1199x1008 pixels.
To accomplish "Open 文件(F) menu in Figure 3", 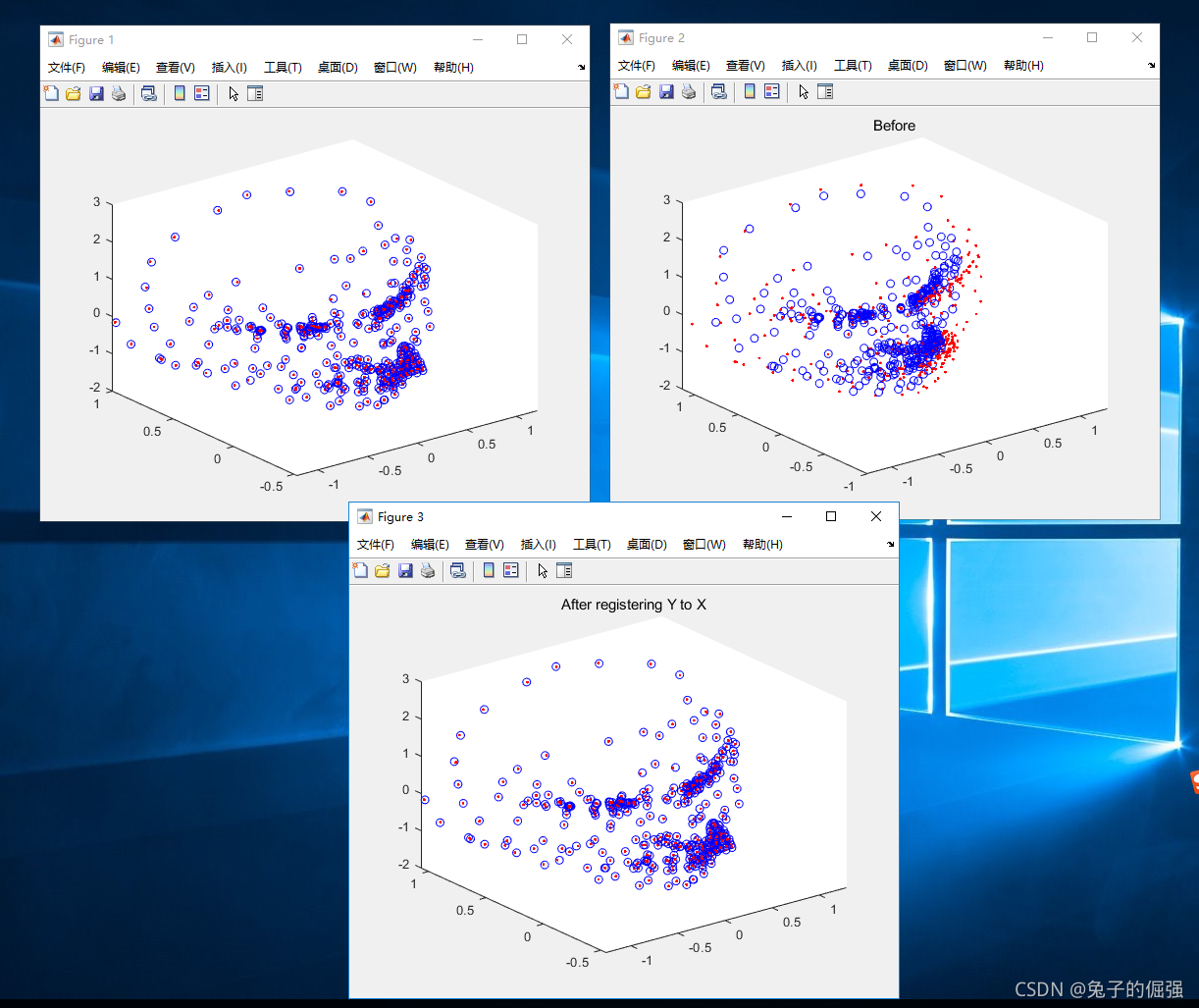I will [x=376, y=545].
